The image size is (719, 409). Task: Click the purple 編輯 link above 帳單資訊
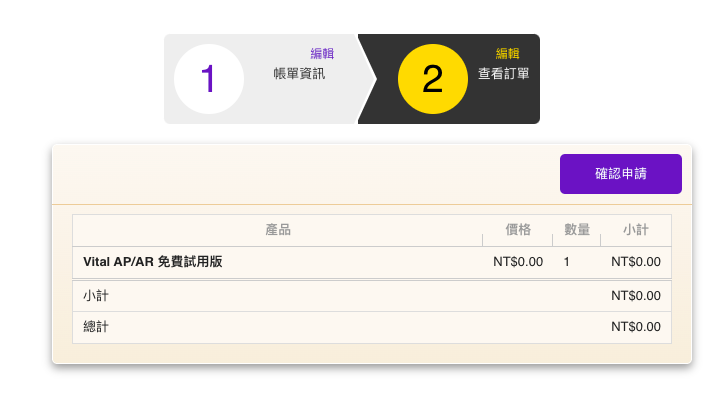click(322, 54)
